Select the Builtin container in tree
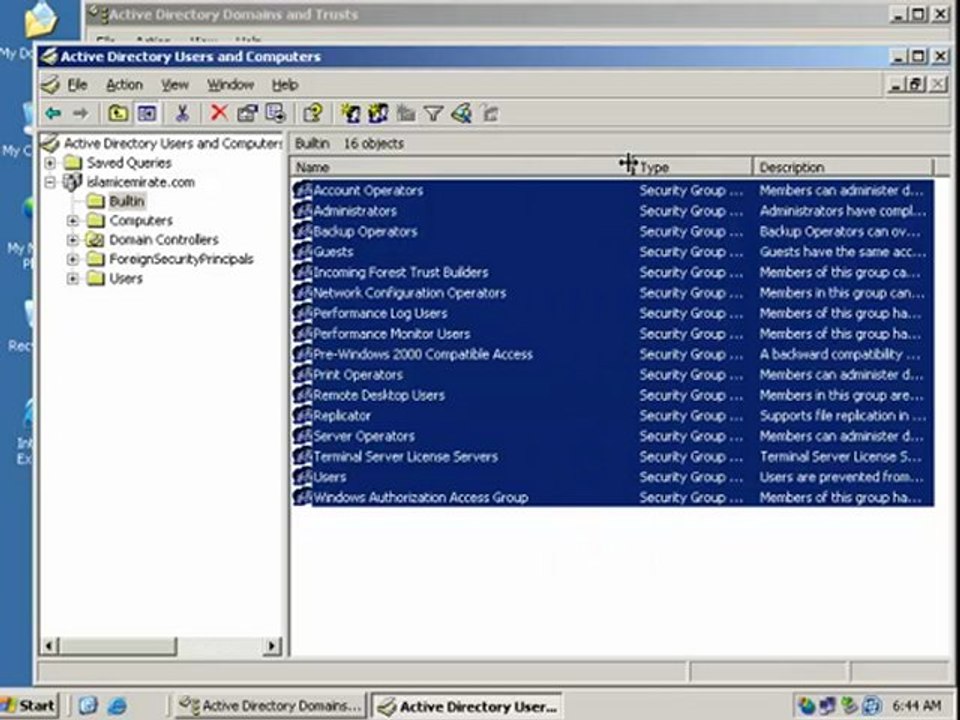Screen dimensions: 960x720 pos(127,201)
